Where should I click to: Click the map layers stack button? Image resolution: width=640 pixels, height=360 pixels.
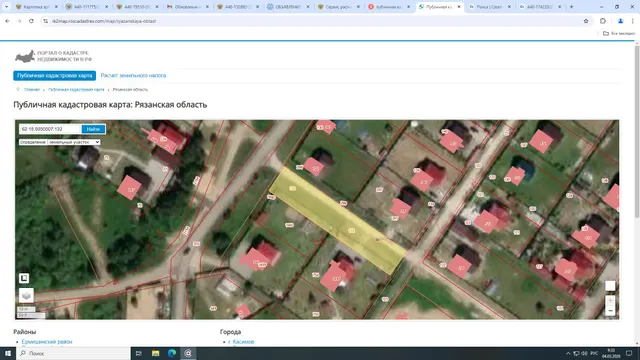26,295
